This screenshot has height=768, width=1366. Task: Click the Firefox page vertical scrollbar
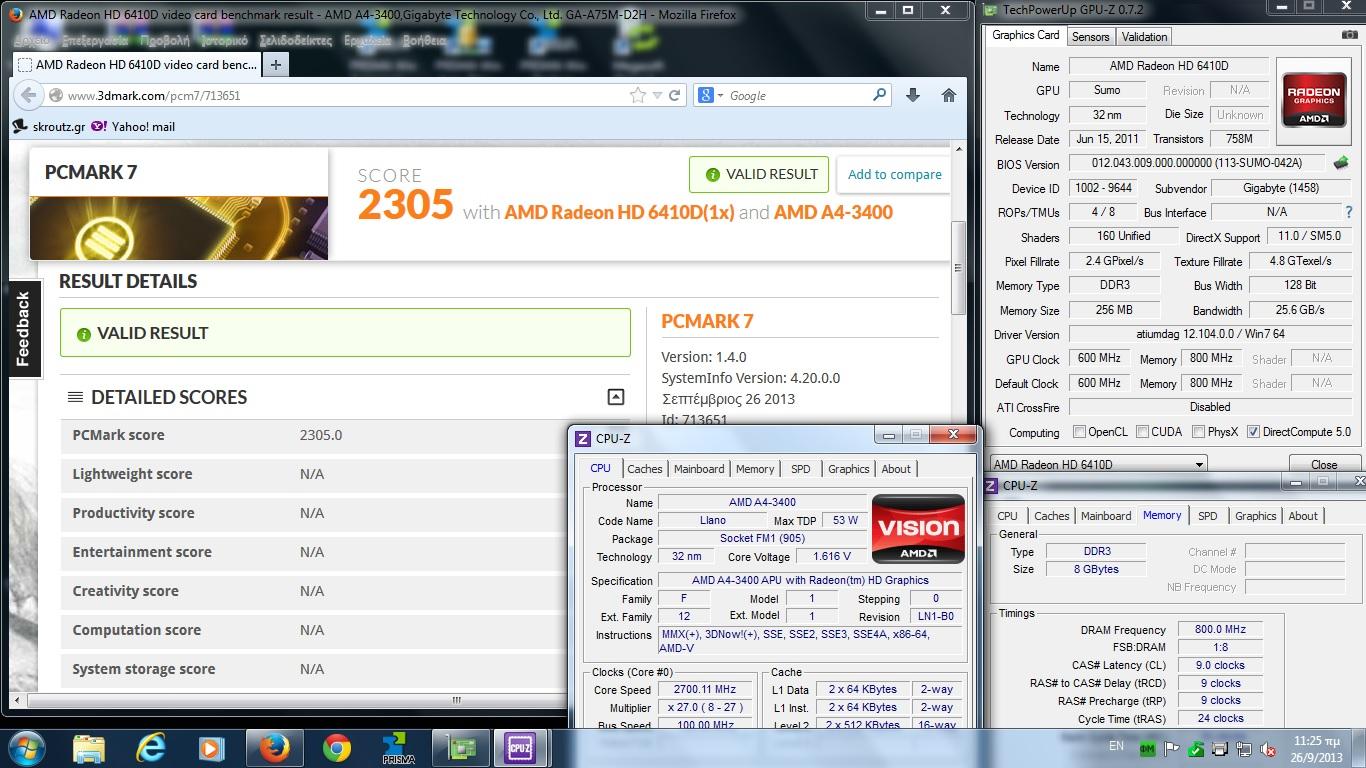[x=957, y=268]
